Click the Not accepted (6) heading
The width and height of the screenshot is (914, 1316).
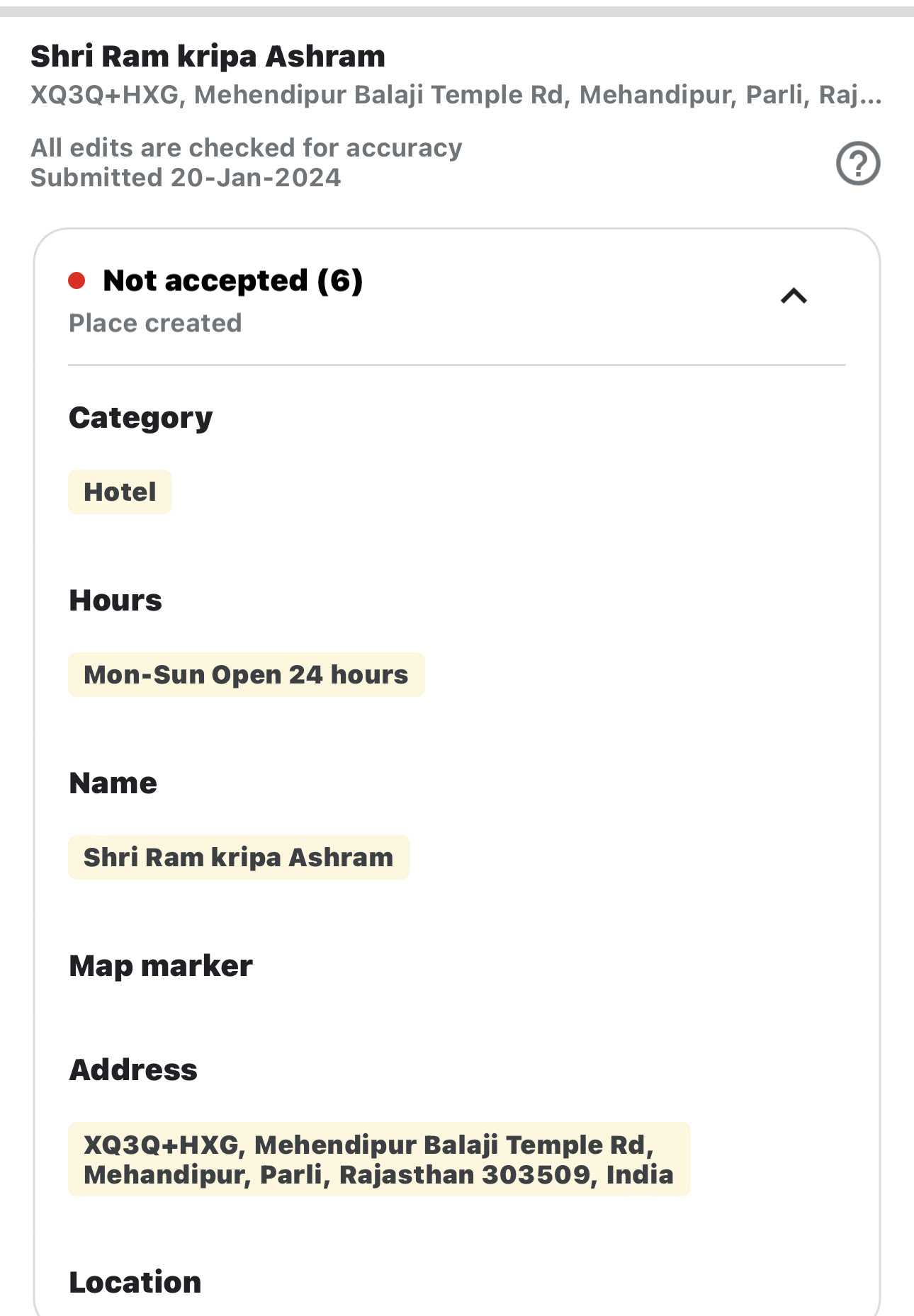pyautogui.click(x=233, y=281)
